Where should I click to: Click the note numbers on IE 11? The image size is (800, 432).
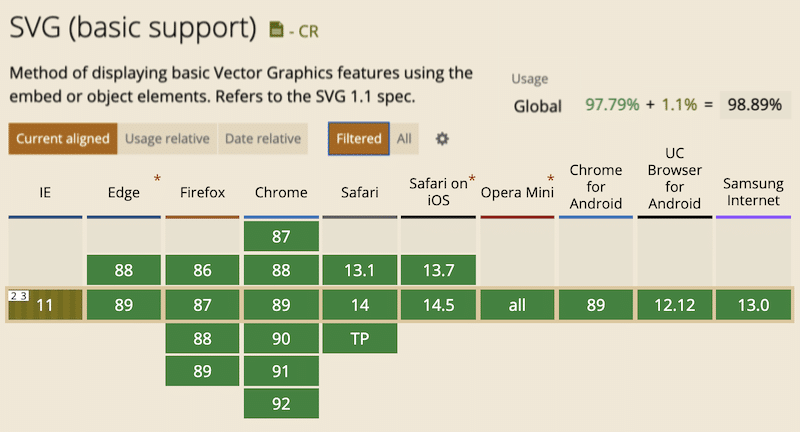[x=17, y=294]
